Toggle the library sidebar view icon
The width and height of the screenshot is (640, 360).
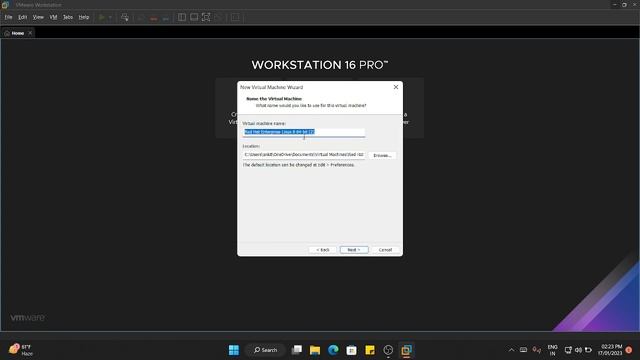tap(182, 17)
